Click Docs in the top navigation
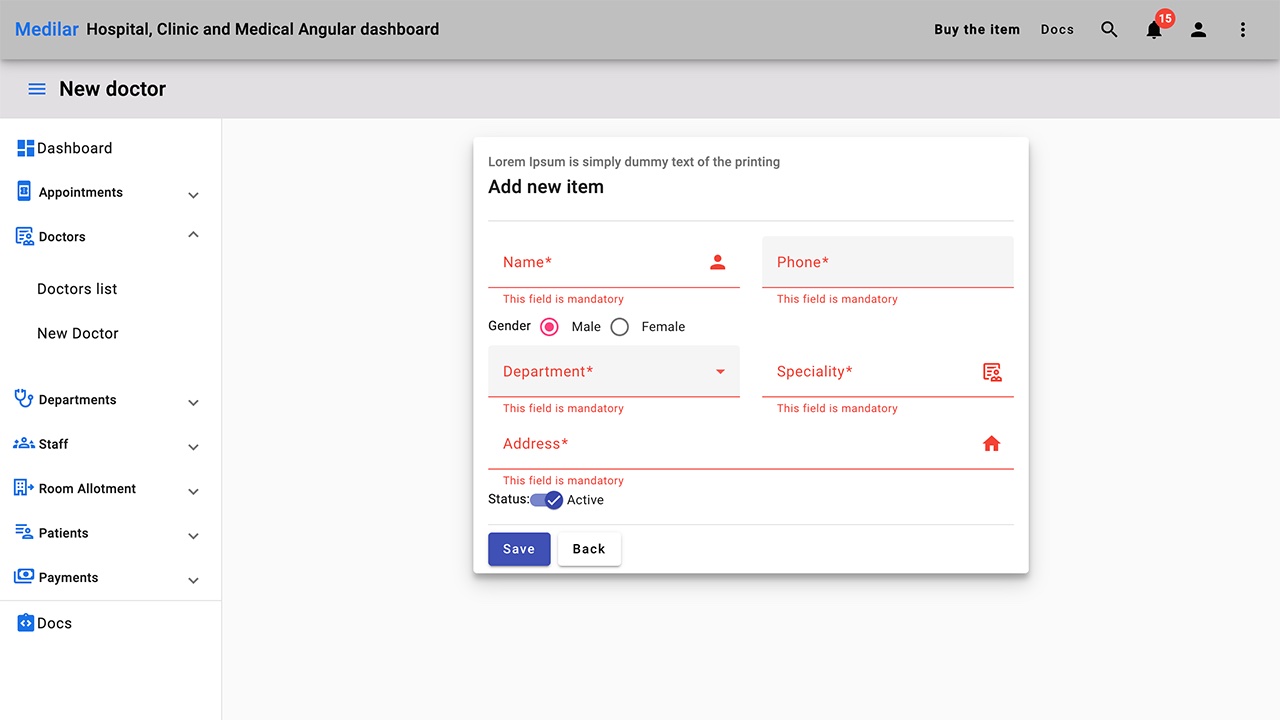1280x720 pixels. tap(1057, 29)
